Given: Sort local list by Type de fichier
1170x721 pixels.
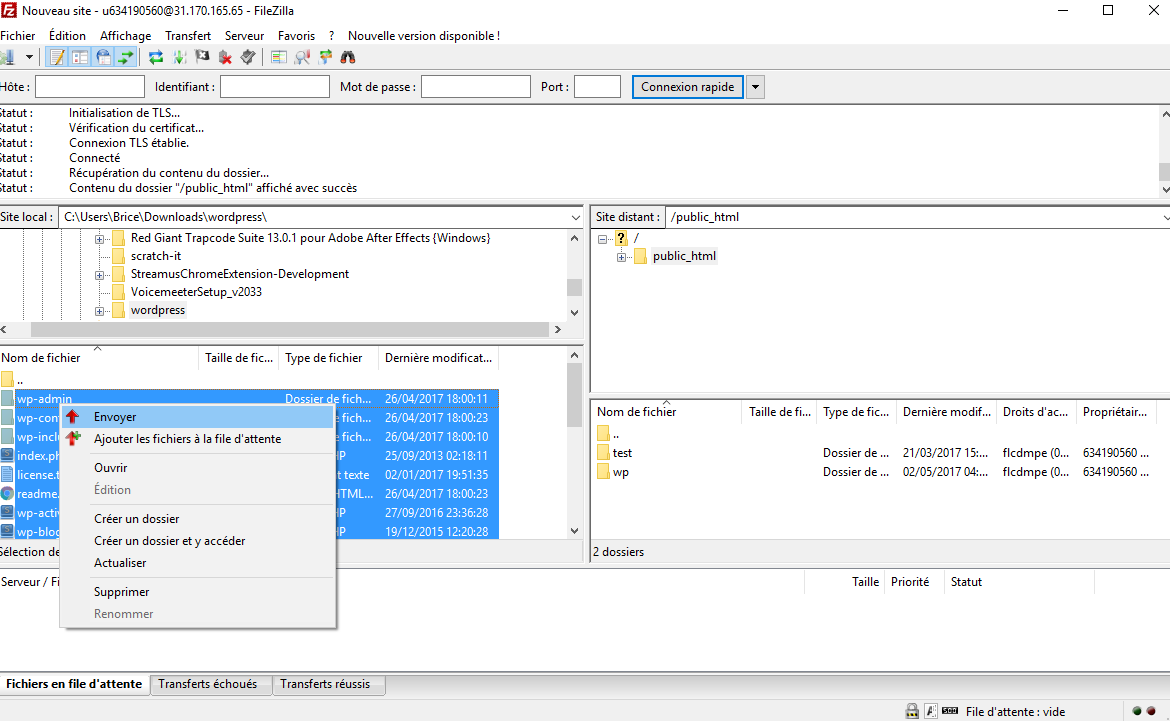Looking at the screenshot, I should coord(328,358).
